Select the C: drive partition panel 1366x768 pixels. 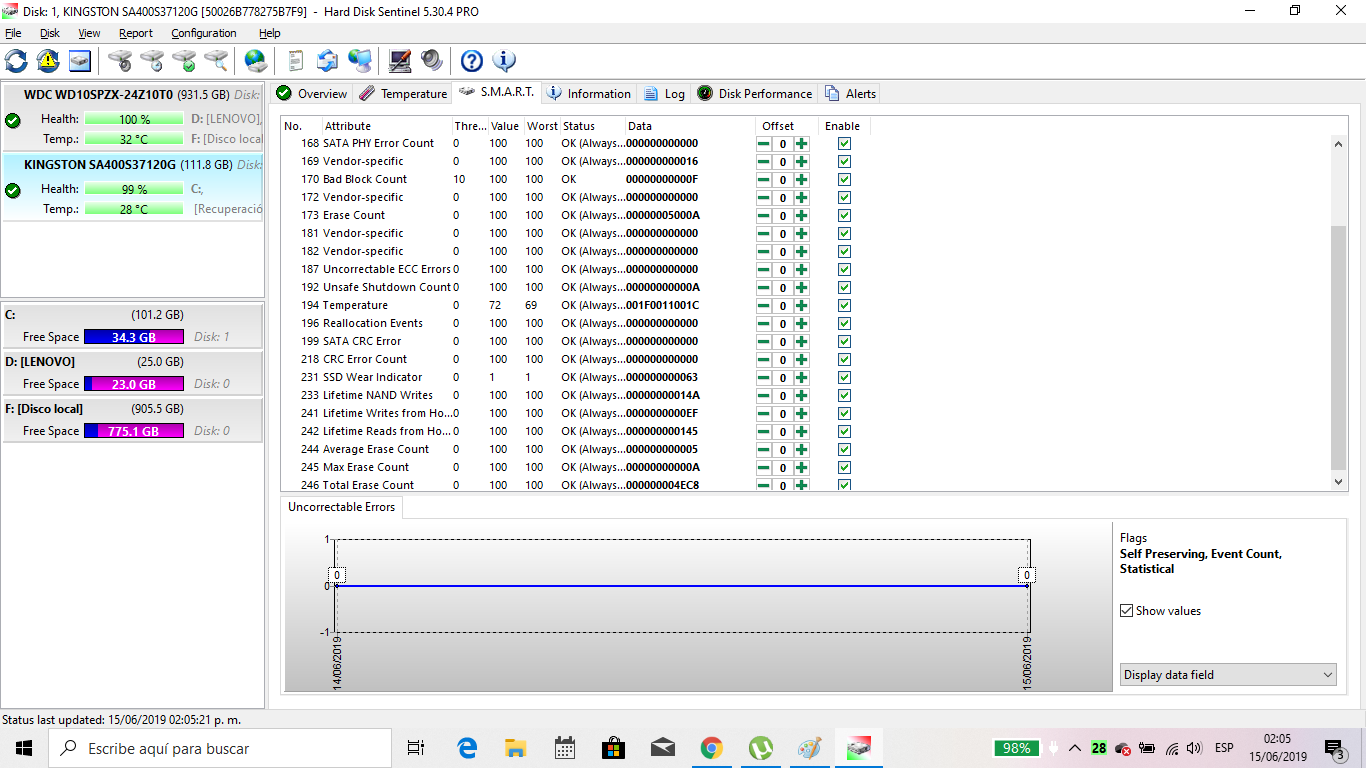[x=132, y=325]
